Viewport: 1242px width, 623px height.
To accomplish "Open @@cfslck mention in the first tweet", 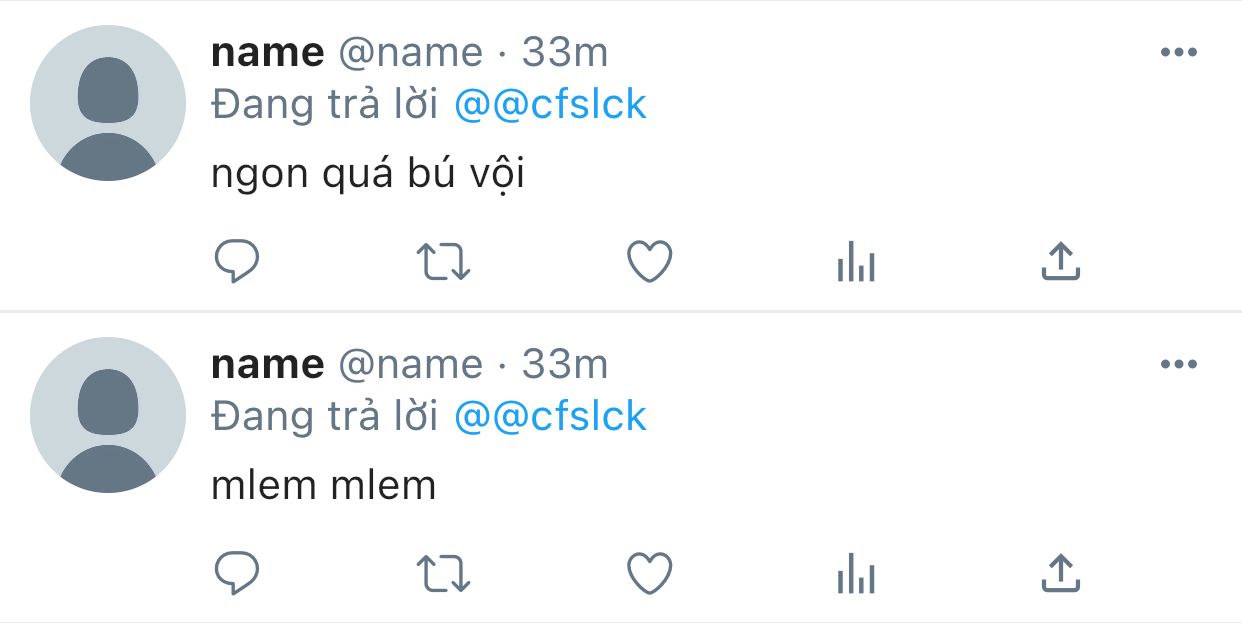I will coord(550,105).
